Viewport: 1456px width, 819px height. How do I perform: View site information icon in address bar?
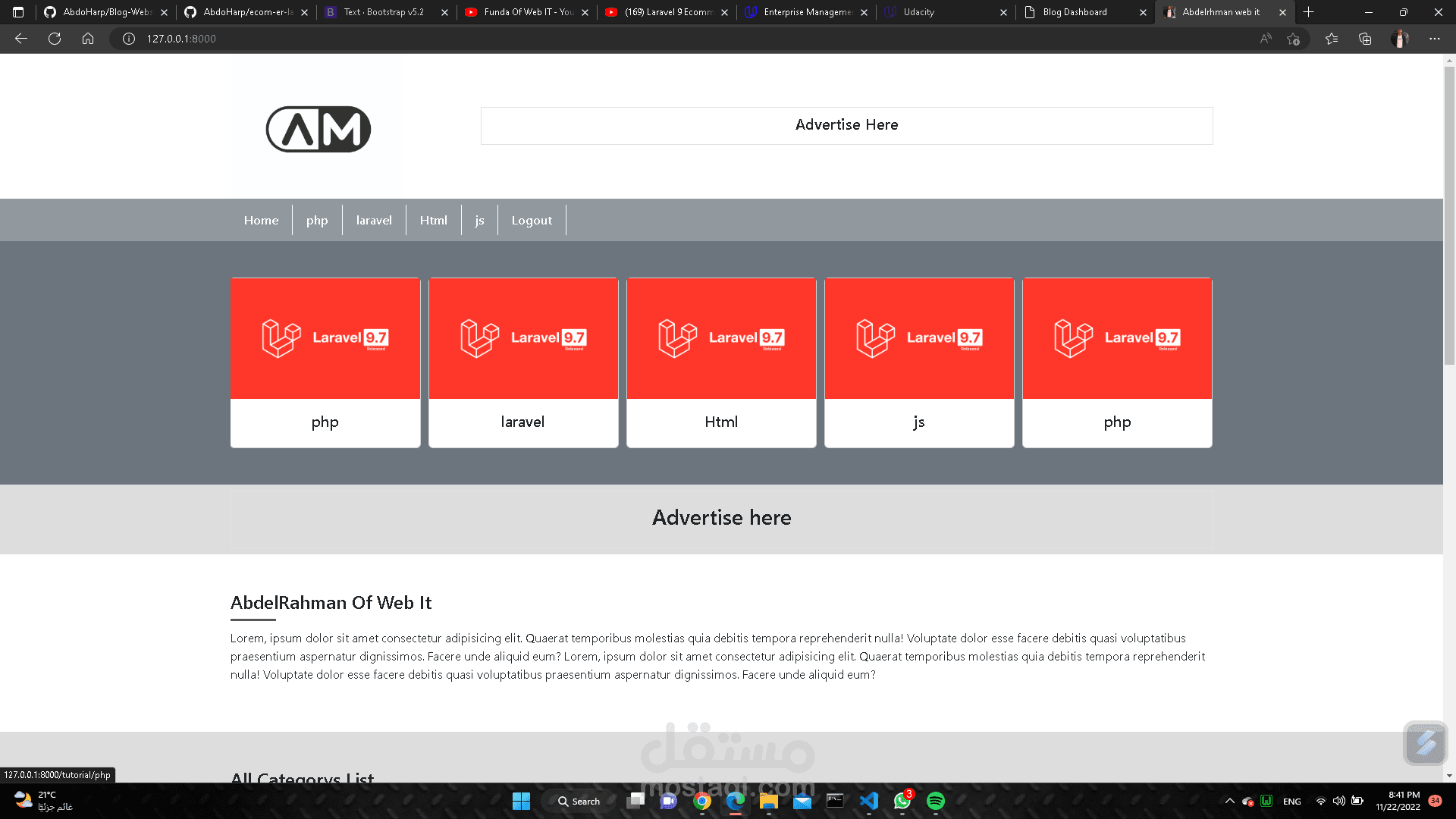129,39
